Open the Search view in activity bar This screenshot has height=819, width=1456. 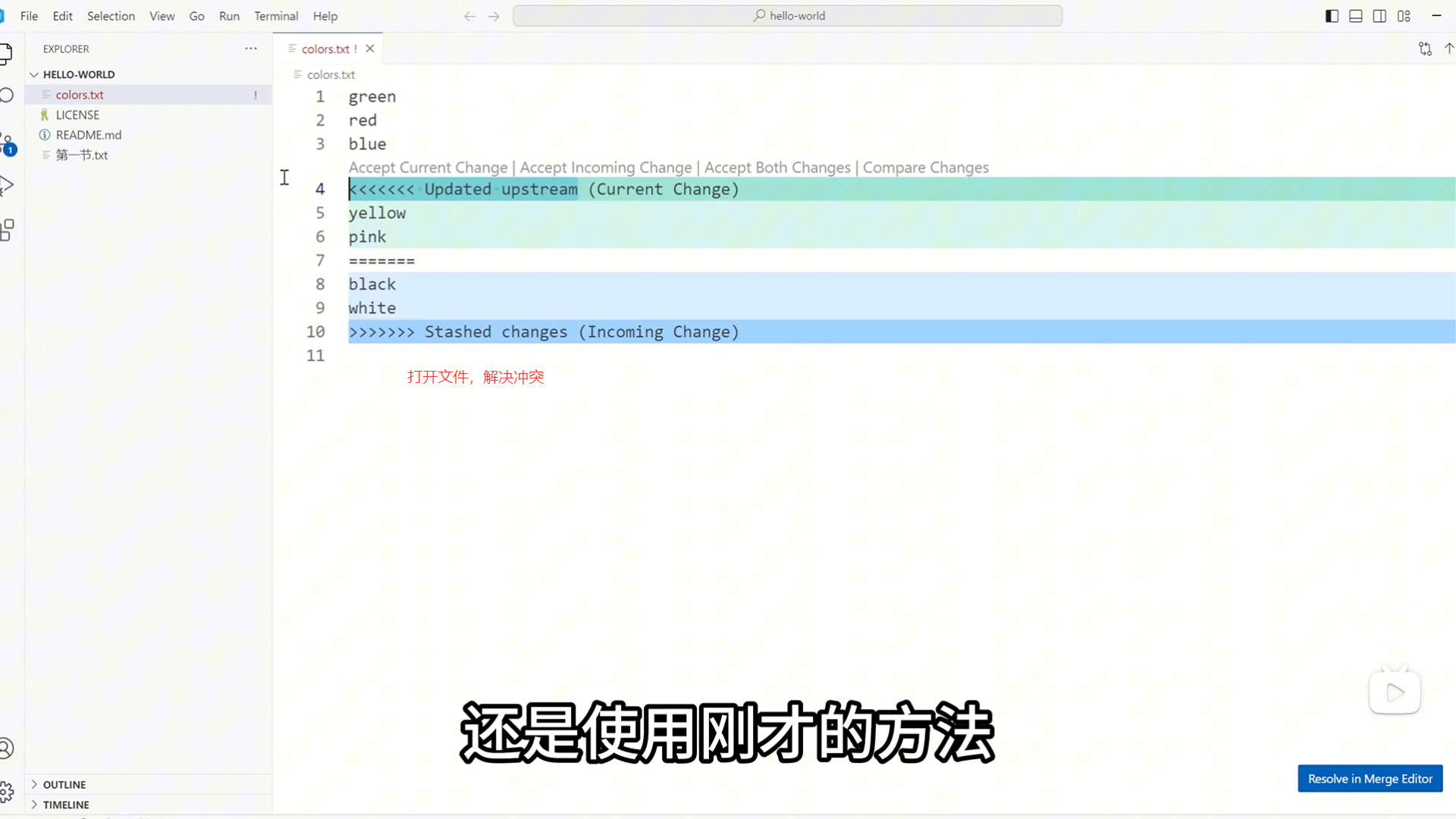point(8,95)
